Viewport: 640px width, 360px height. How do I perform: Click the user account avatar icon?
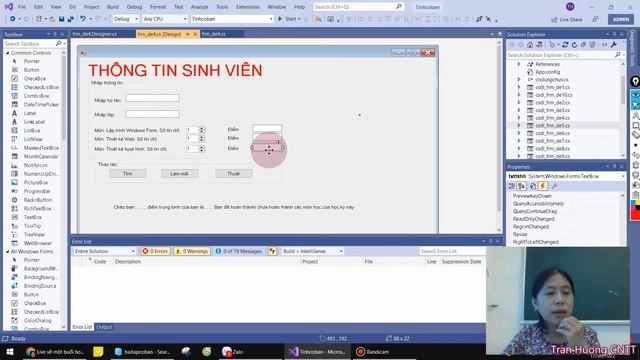[x=570, y=7]
